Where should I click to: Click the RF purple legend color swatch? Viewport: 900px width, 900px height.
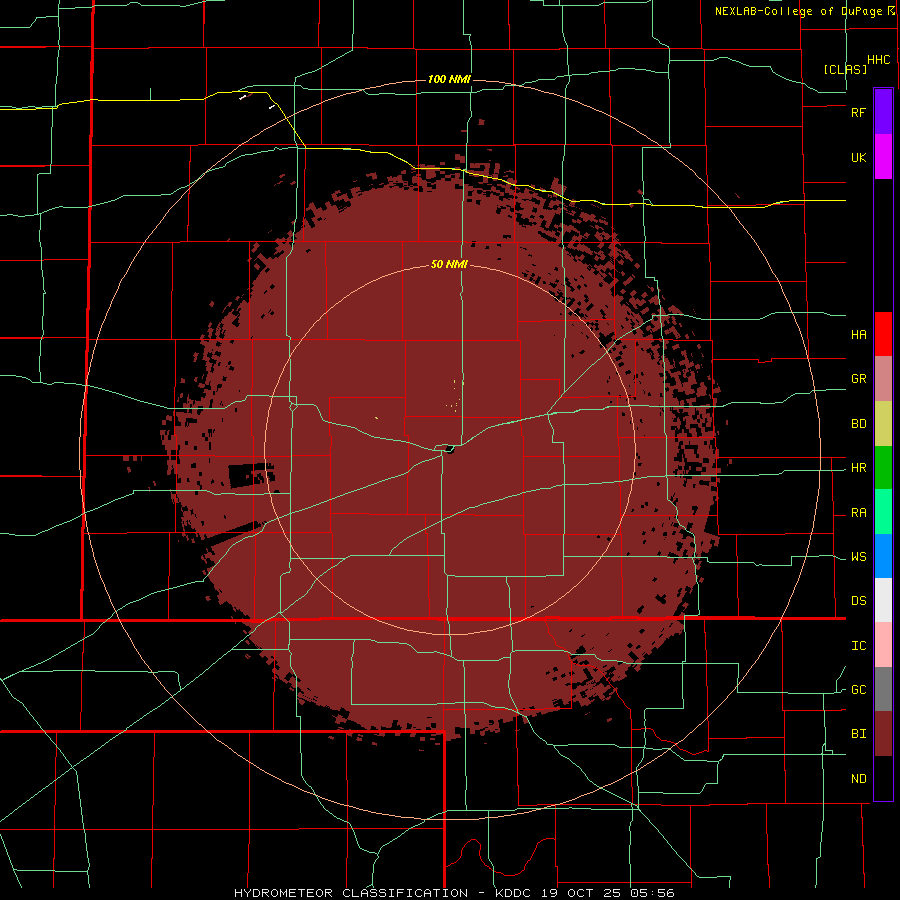pos(883,112)
